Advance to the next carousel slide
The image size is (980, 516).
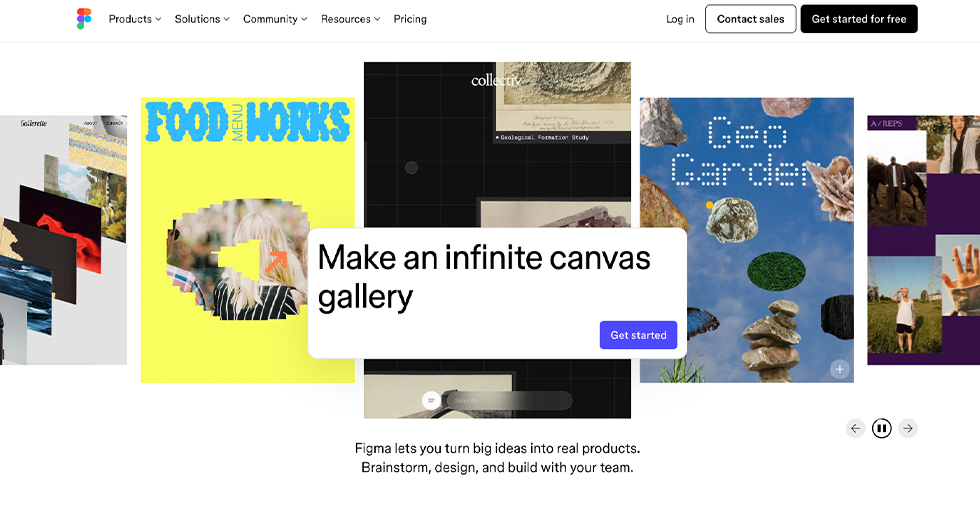tap(907, 428)
